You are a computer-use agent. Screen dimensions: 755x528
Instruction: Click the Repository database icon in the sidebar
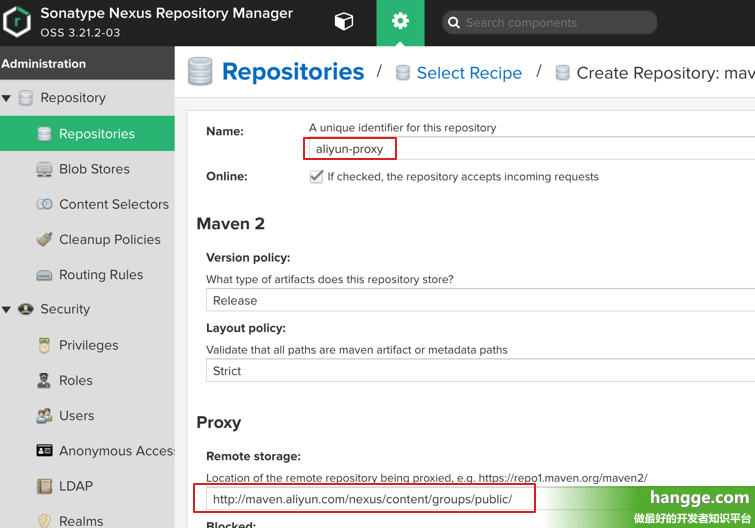tap(26, 98)
